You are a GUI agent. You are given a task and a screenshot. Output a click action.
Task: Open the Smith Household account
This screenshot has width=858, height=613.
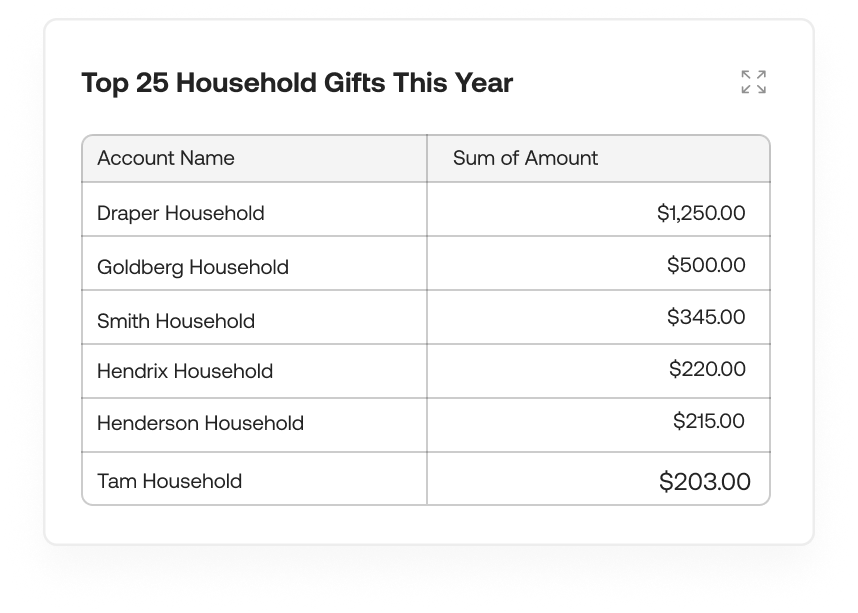(x=176, y=321)
